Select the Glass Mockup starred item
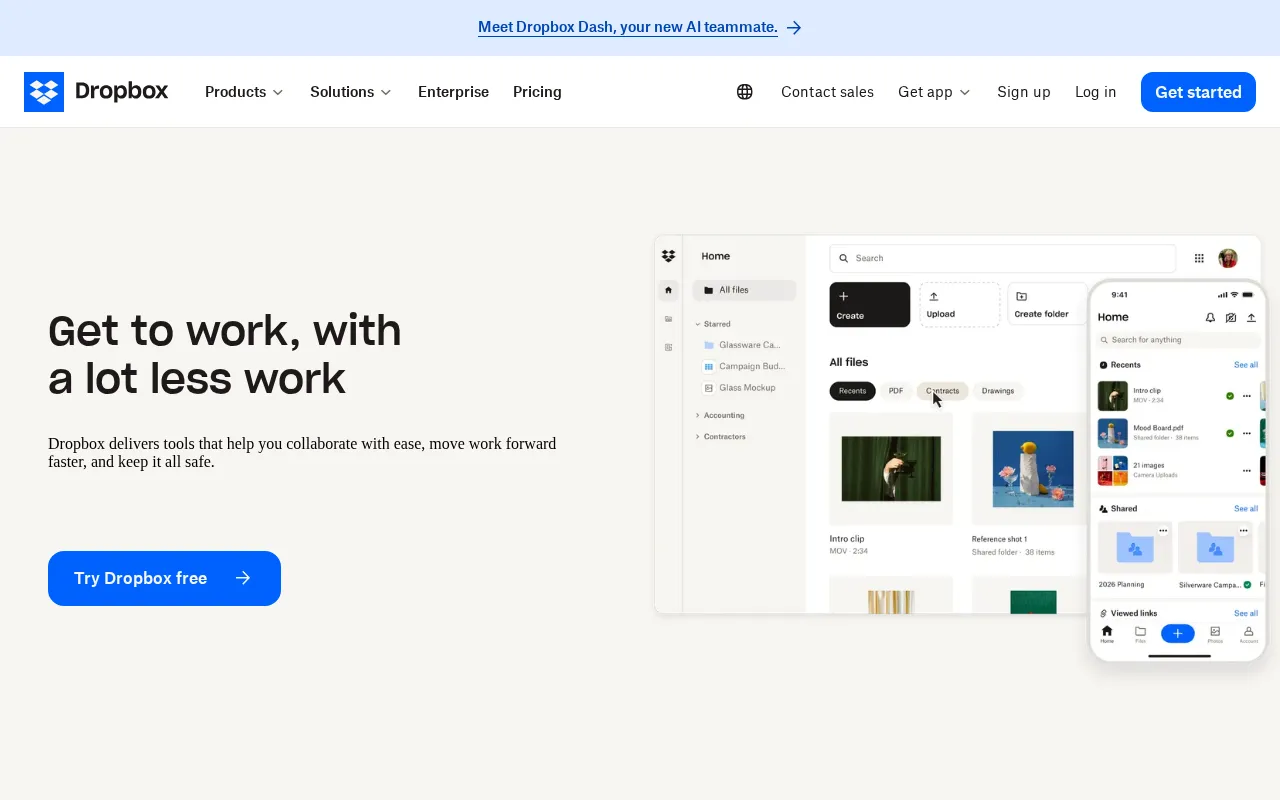Viewport: 1280px width, 800px height. coord(740,388)
